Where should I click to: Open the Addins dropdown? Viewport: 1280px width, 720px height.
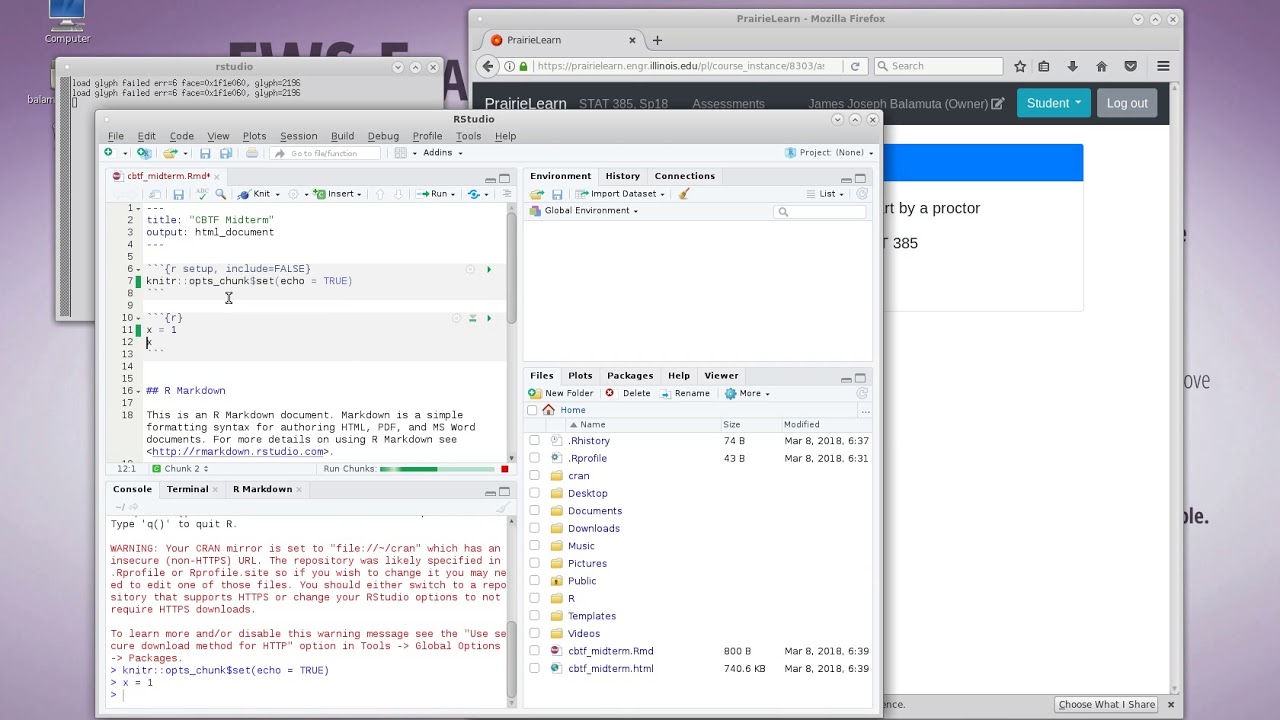[442, 153]
